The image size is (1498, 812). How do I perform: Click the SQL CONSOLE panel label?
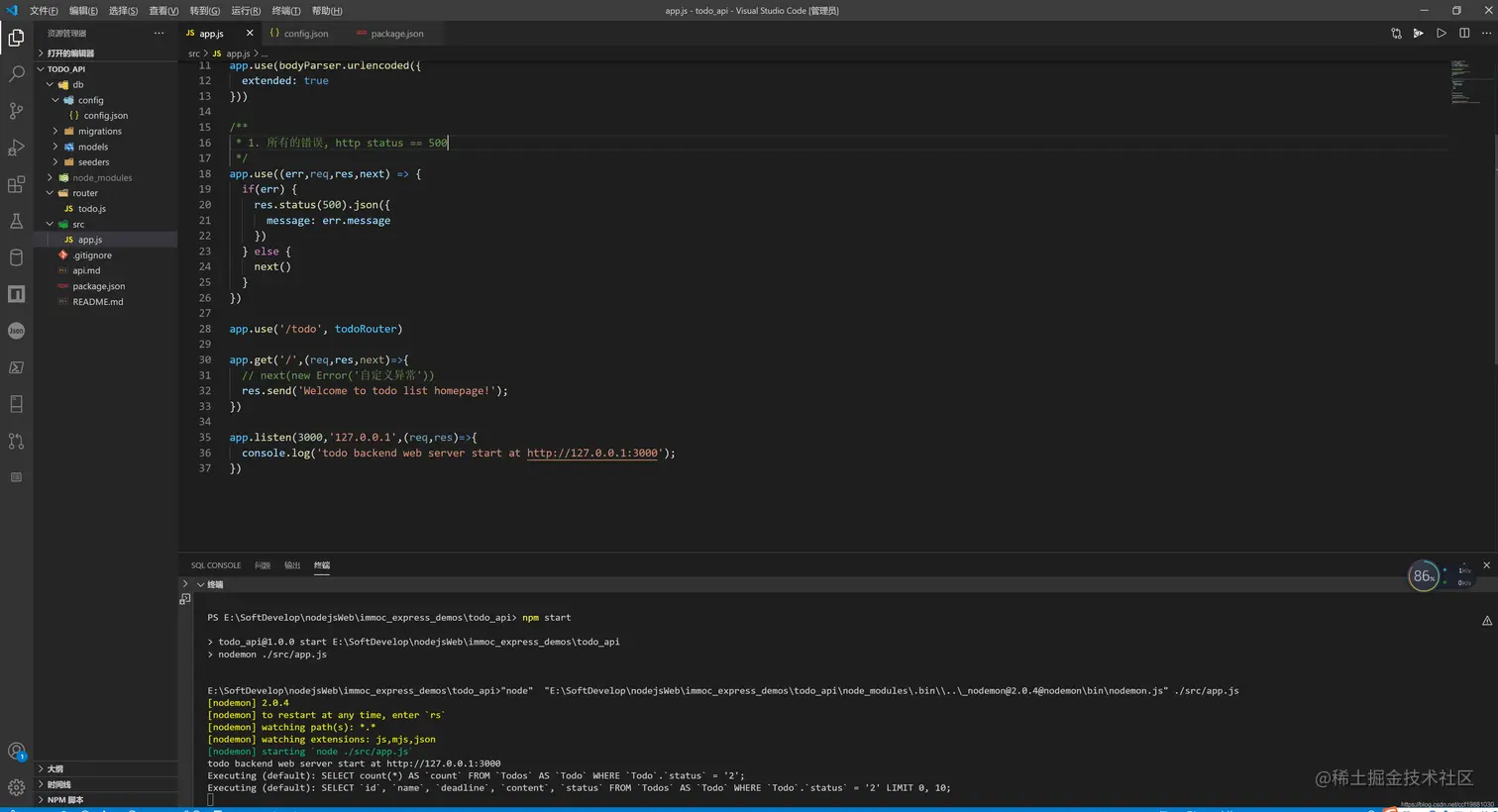click(x=216, y=564)
